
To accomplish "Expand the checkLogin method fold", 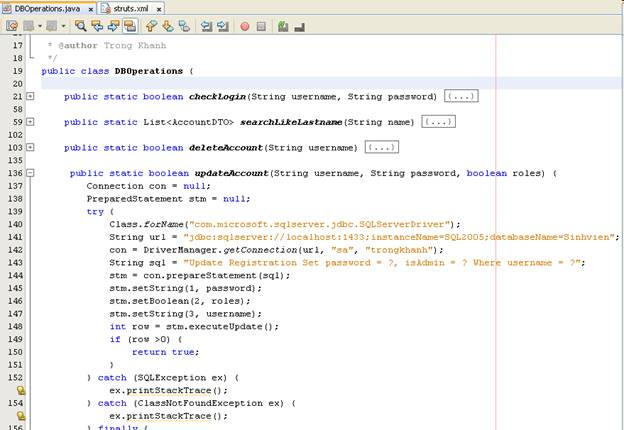I will point(30,96).
